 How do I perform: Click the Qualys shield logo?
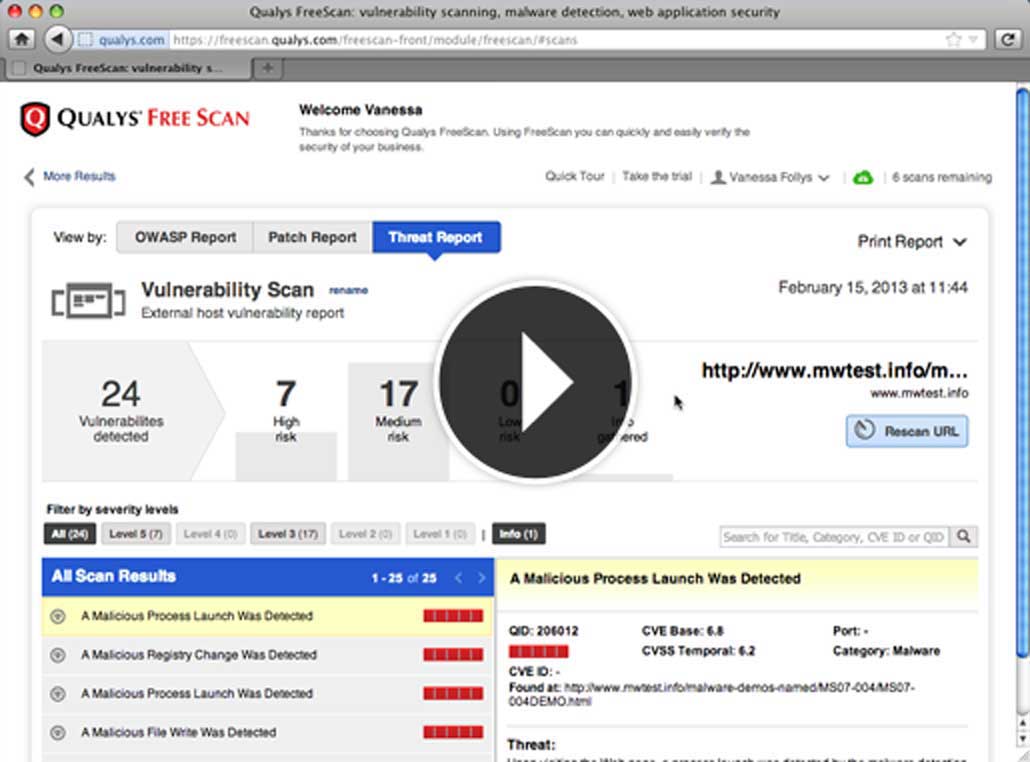(x=34, y=119)
